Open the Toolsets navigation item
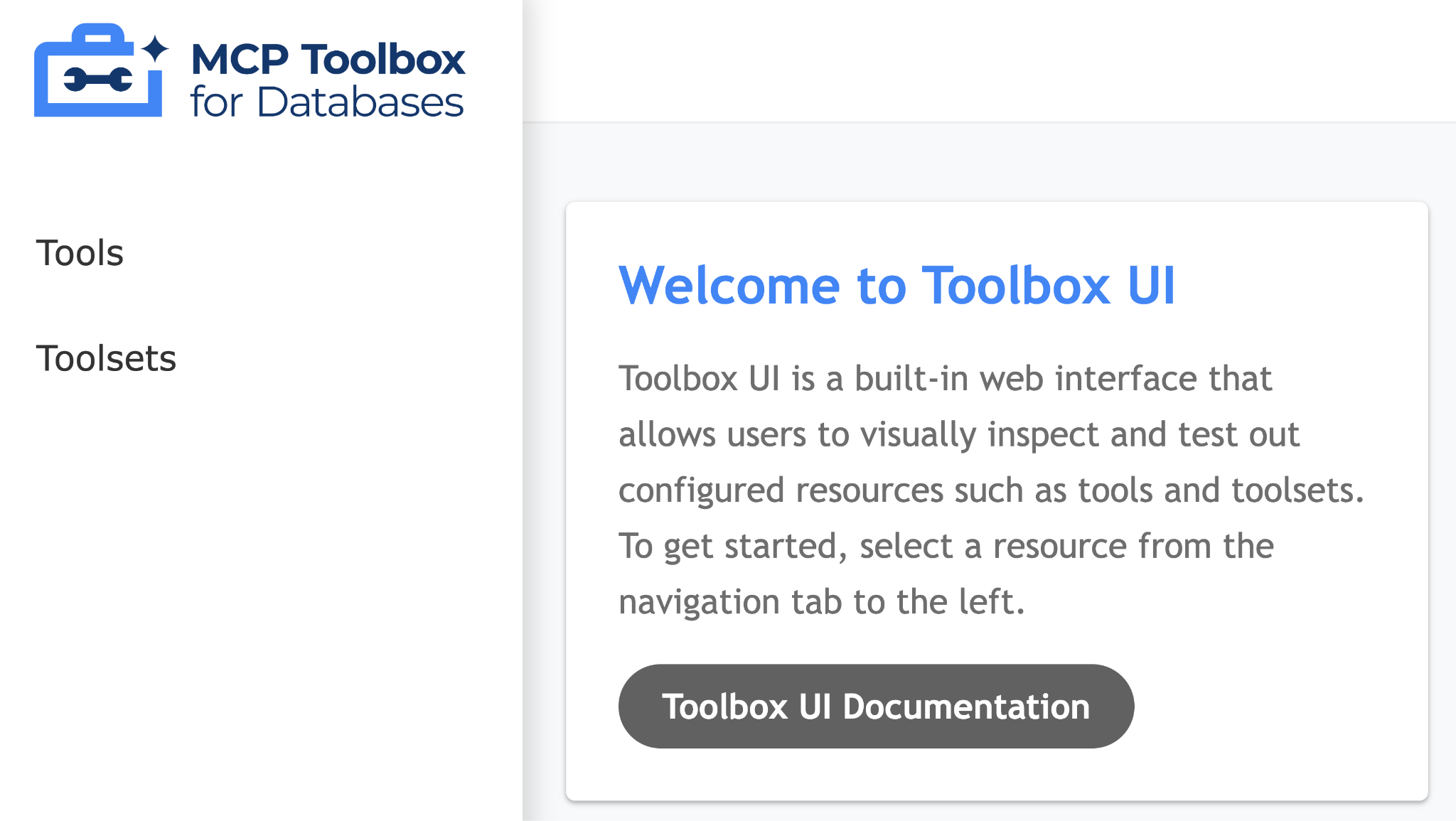Image resolution: width=1456 pixels, height=821 pixels. tap(106, 358)
